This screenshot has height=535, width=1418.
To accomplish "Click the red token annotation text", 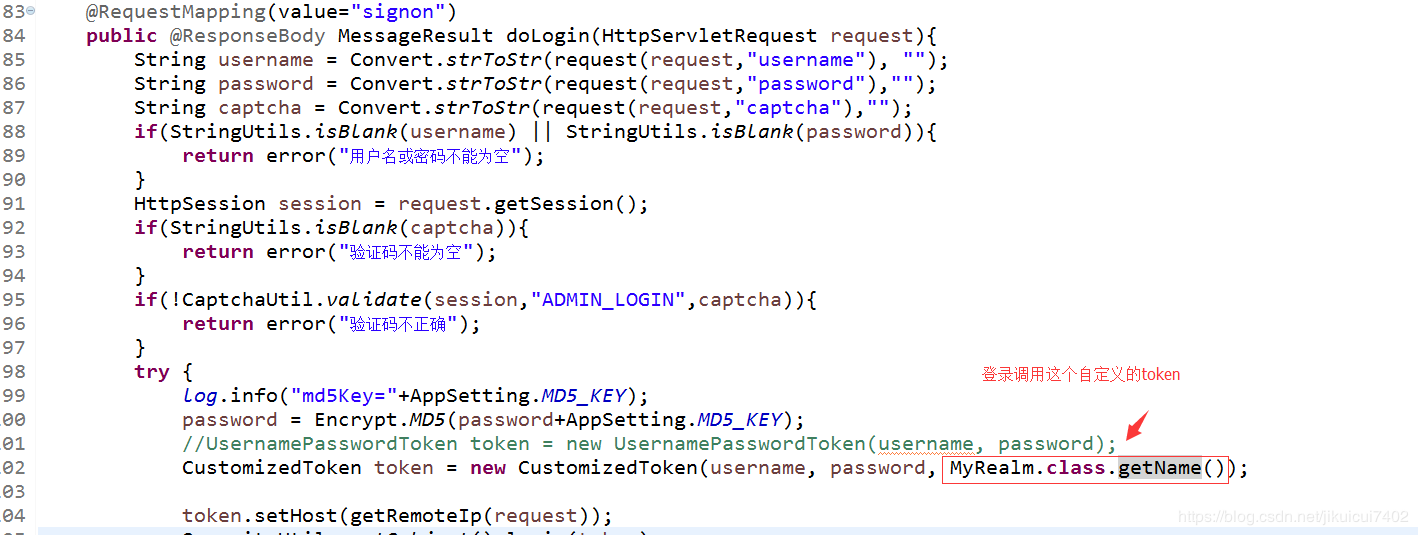I will coord(1081,375).
